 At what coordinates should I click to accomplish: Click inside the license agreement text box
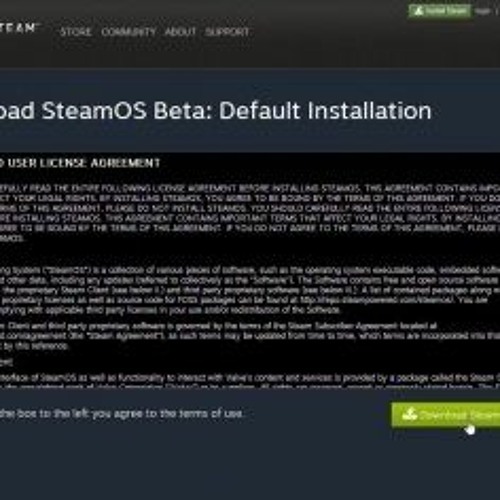click(250, 270)
